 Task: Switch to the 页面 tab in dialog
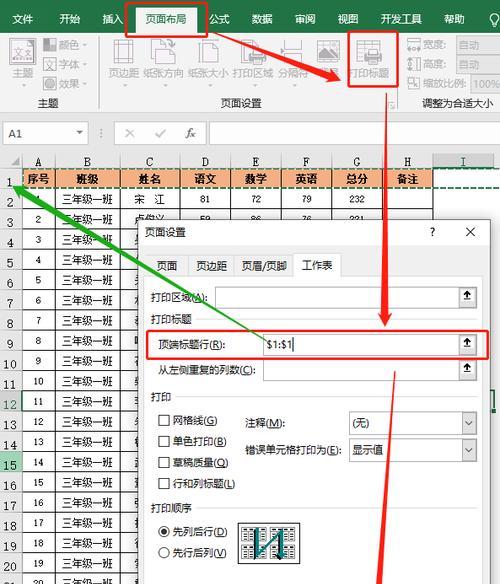coord(166,266)
